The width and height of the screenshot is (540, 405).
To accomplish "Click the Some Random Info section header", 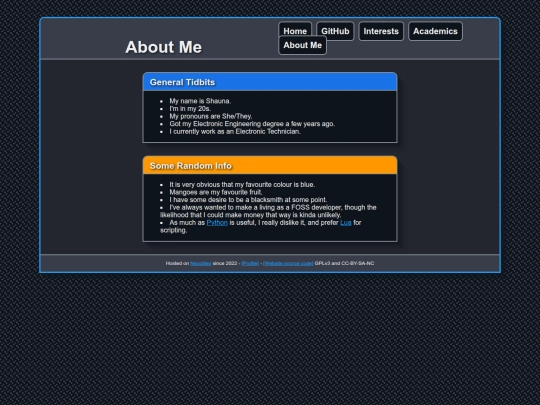I will pos(270,166).
